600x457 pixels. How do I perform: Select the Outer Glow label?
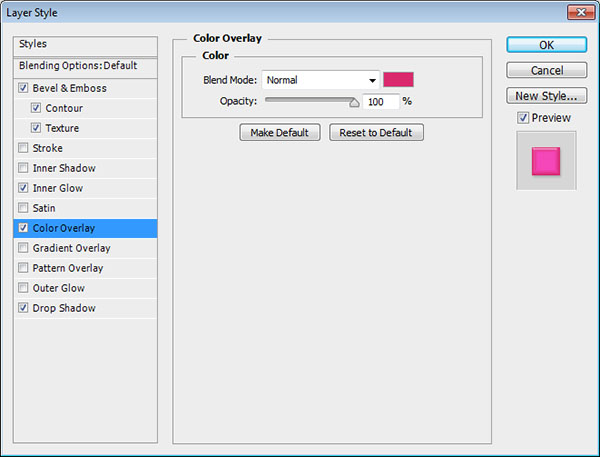pos(59,288)
